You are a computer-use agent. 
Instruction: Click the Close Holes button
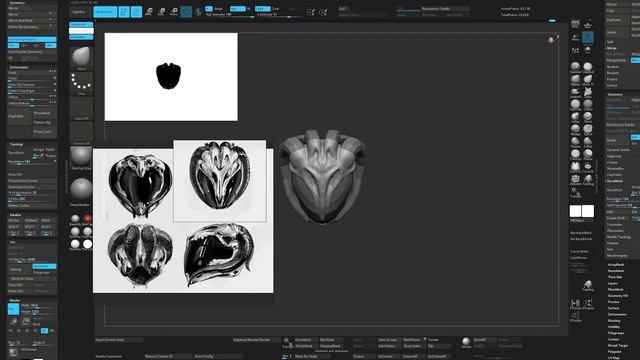(414, 346)
